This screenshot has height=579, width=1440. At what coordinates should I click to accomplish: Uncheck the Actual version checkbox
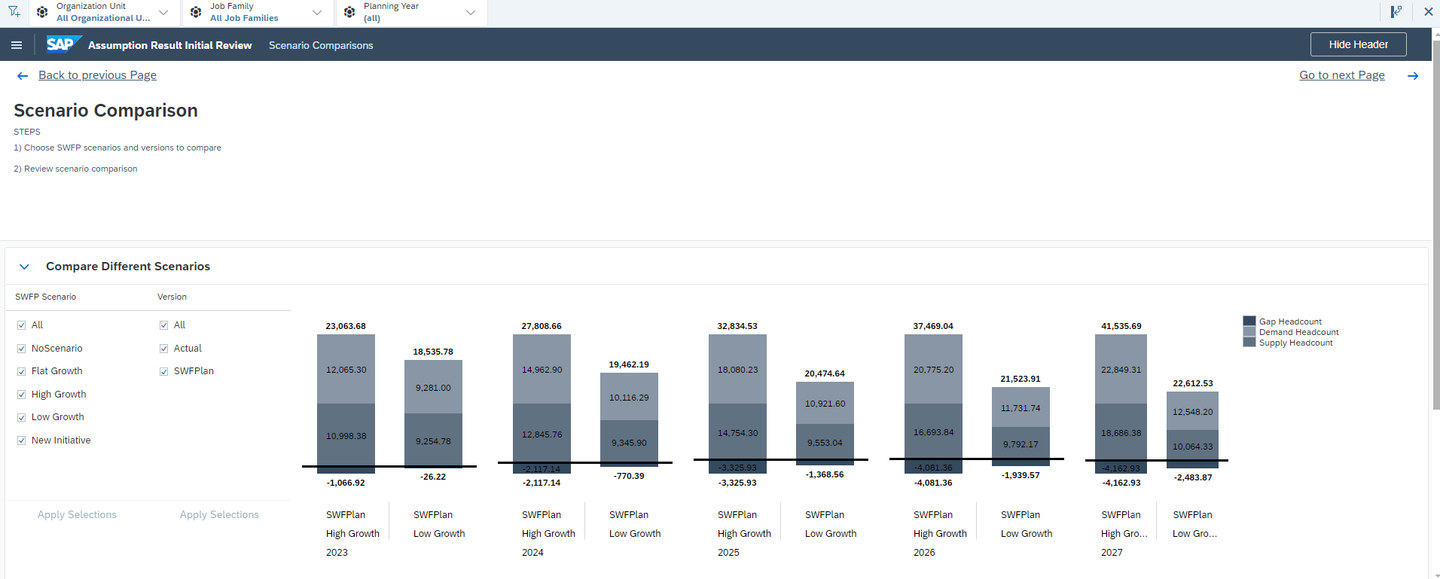coord(164,348)
